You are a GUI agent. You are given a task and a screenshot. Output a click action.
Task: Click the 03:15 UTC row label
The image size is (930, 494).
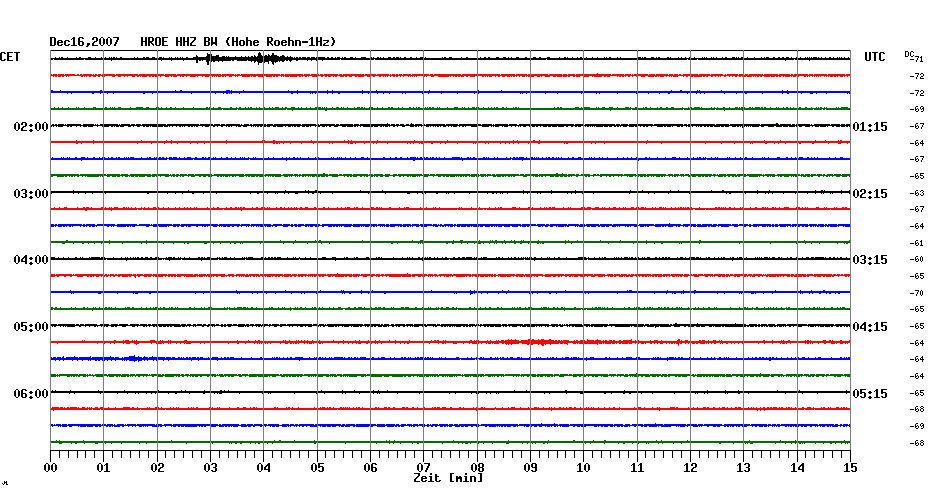point(870,260)
